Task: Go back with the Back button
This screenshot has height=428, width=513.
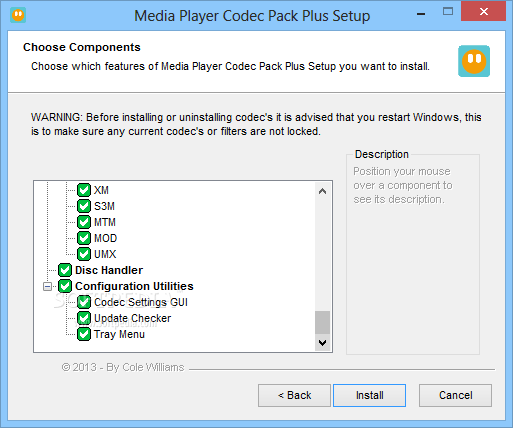Action: click(x=294, y=395)
